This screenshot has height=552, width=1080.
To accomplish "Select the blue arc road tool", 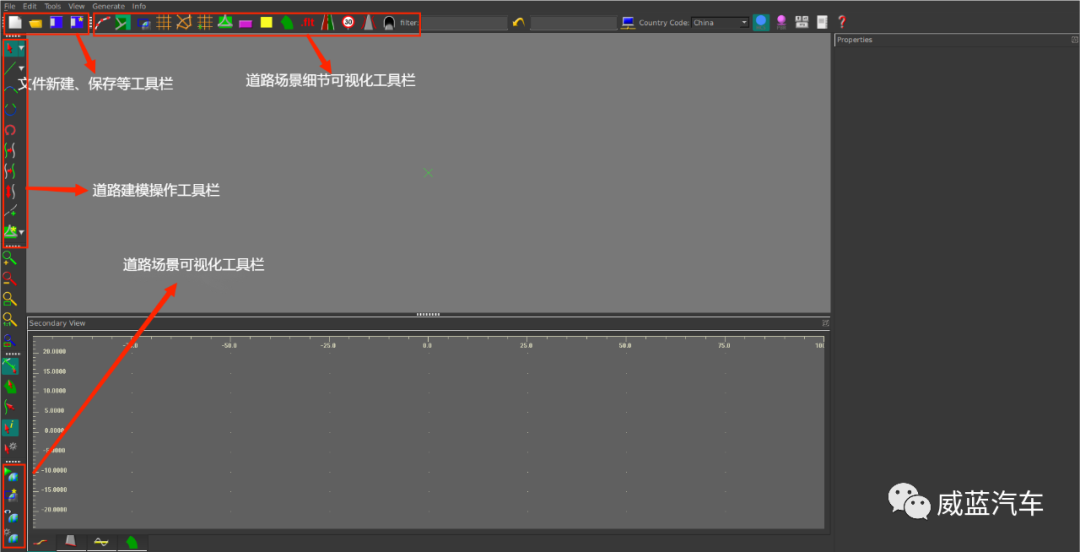I will coord(10,89).
